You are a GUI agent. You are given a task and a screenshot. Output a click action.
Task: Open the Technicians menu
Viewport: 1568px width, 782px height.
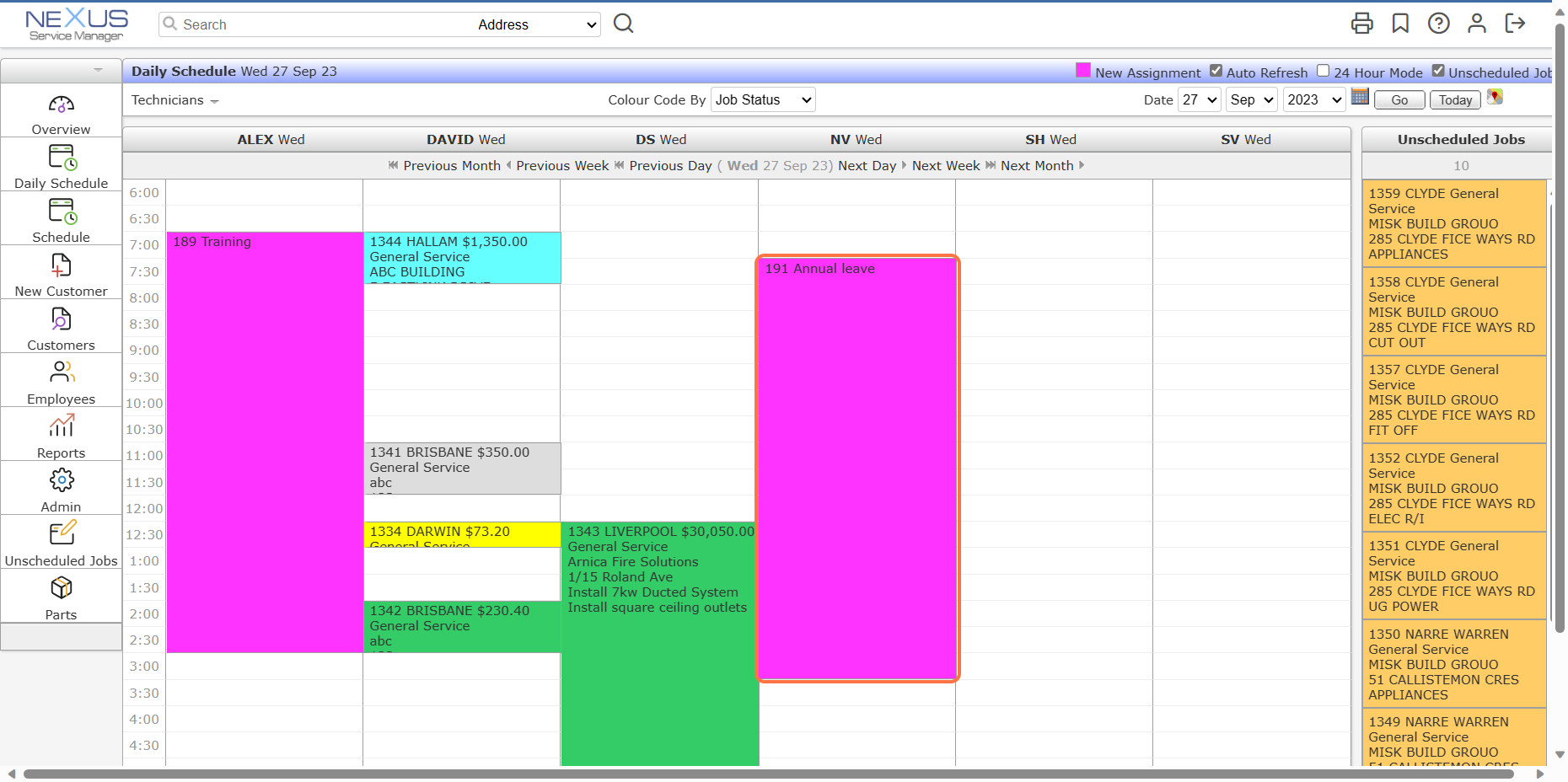[x=175, y=100]
